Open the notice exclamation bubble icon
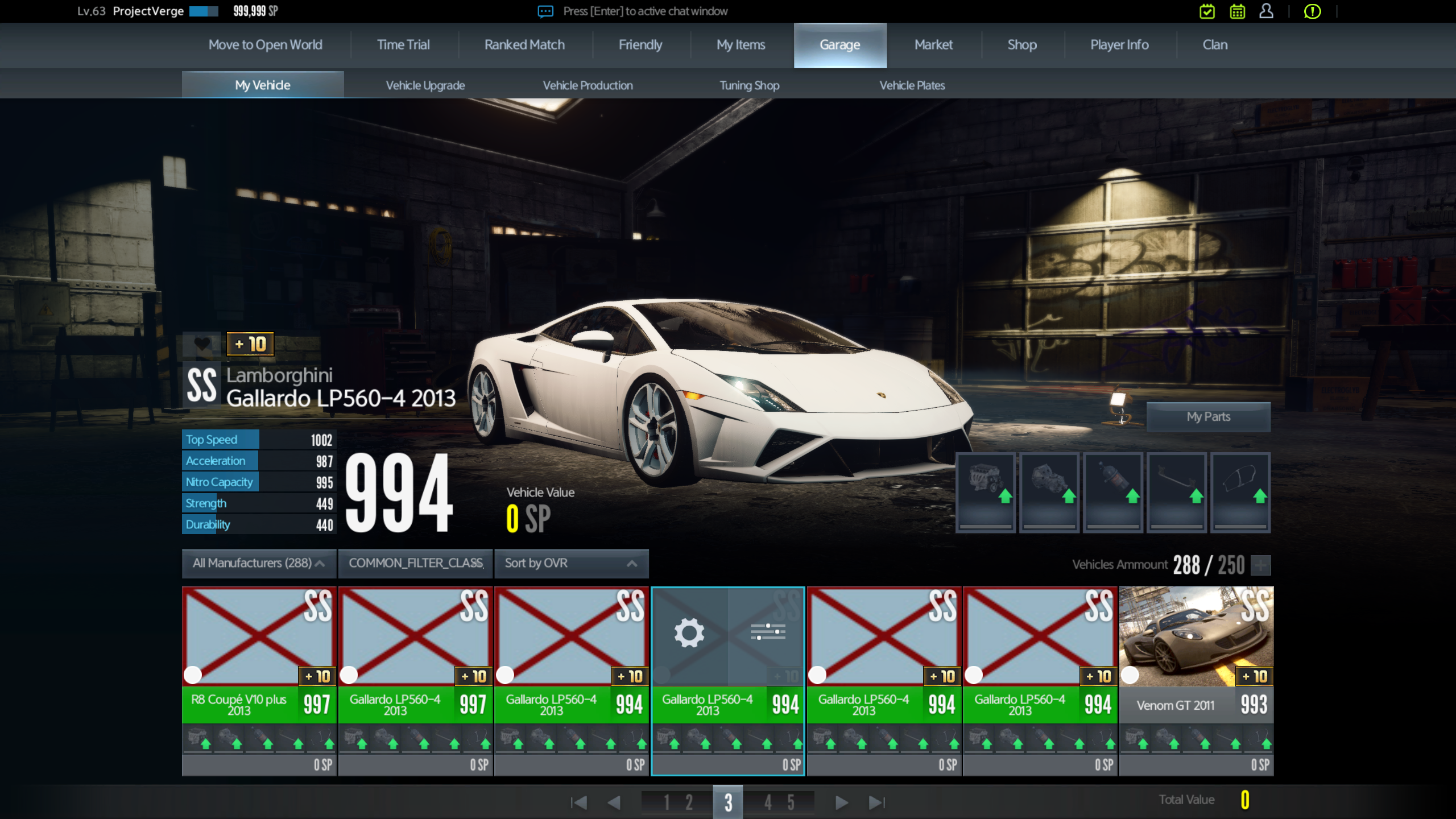This screenshot has width=1456, height=819. click(1312, 11)
